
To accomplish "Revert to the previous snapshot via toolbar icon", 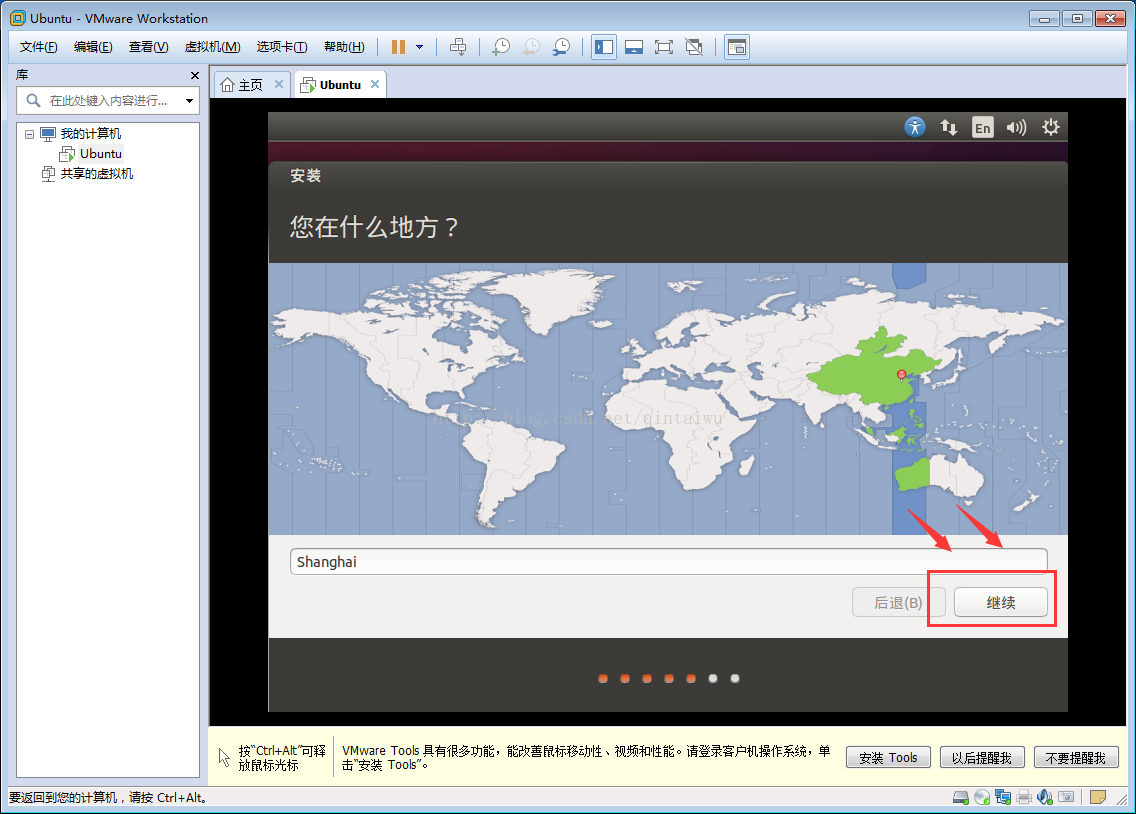I will coord(531,47).
